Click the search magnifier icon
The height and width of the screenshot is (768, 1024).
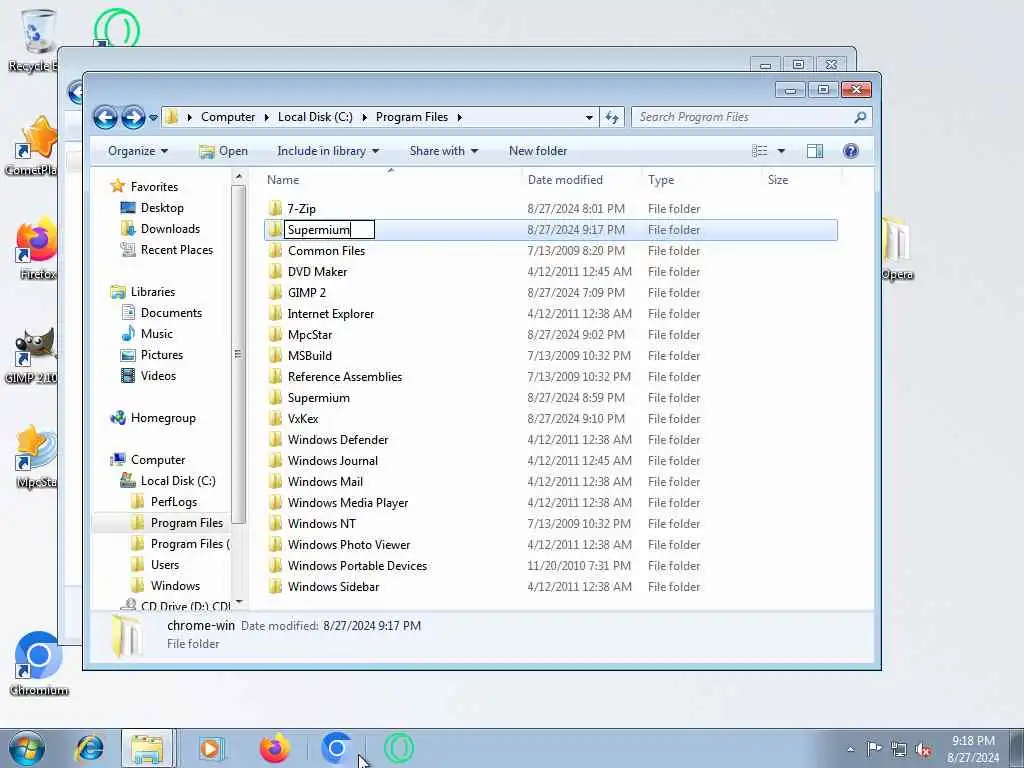pos(861,118)
